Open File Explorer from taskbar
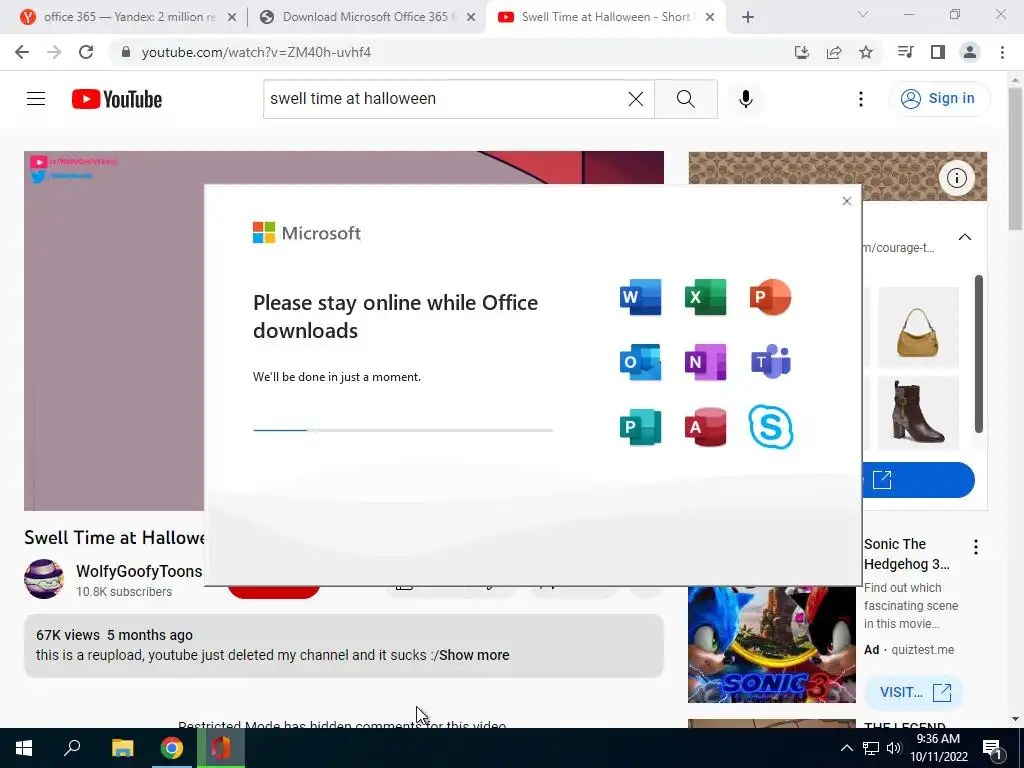 pyautogui.click(x=122, y=748)
